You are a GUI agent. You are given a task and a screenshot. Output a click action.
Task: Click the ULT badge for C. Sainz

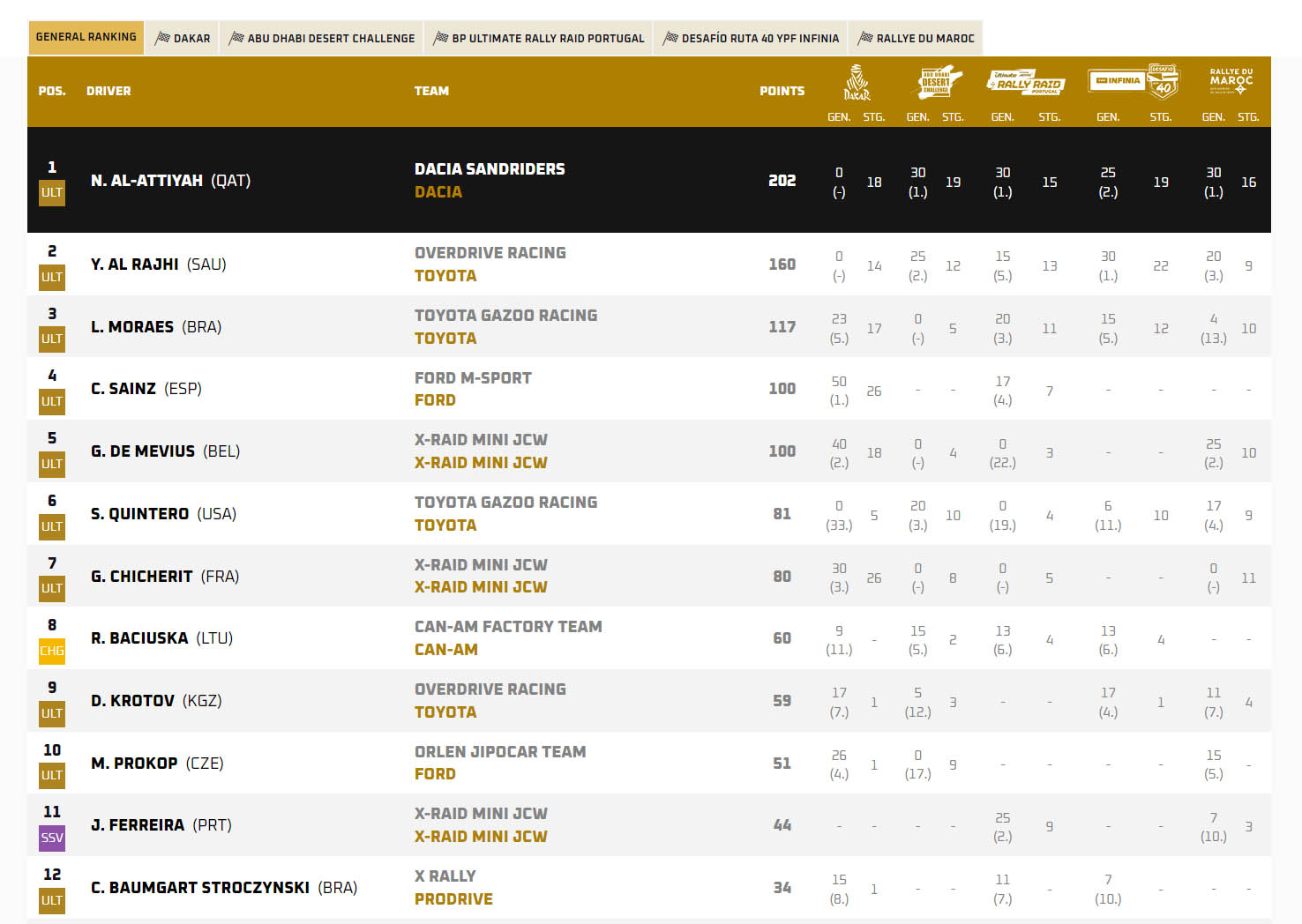pos(52,401)
